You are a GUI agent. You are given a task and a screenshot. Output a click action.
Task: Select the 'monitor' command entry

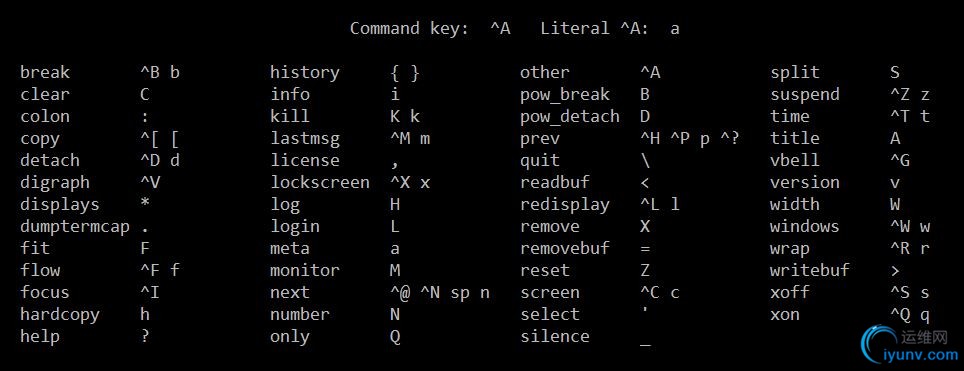click(305, 271)
